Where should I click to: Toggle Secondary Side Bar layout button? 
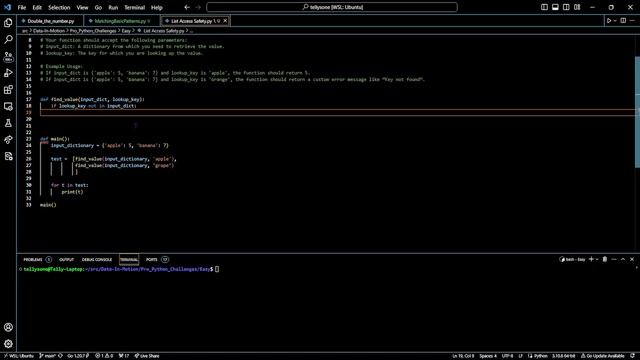click(566, 7)
